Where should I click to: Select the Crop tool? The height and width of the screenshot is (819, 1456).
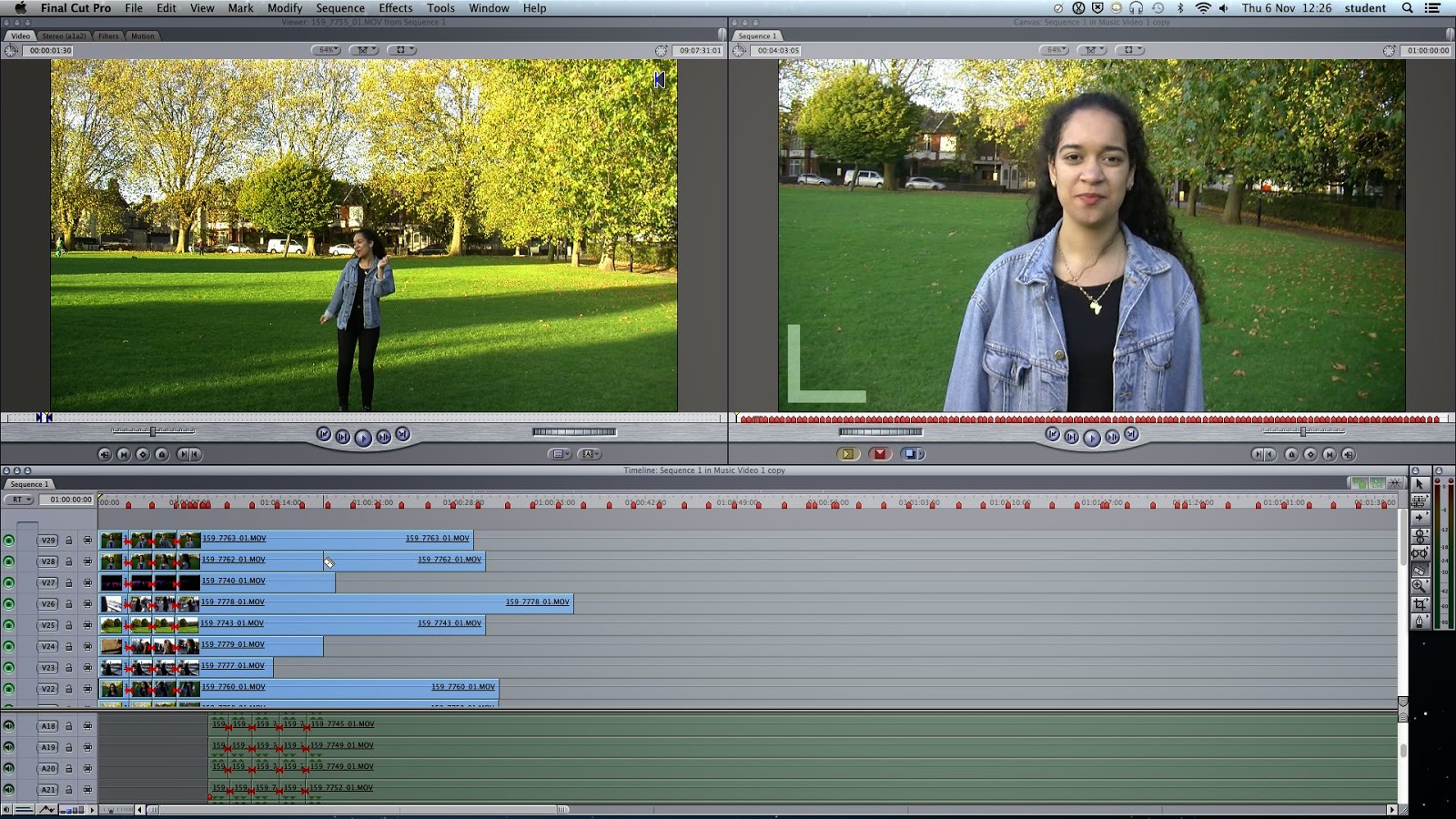[1420, 604]
